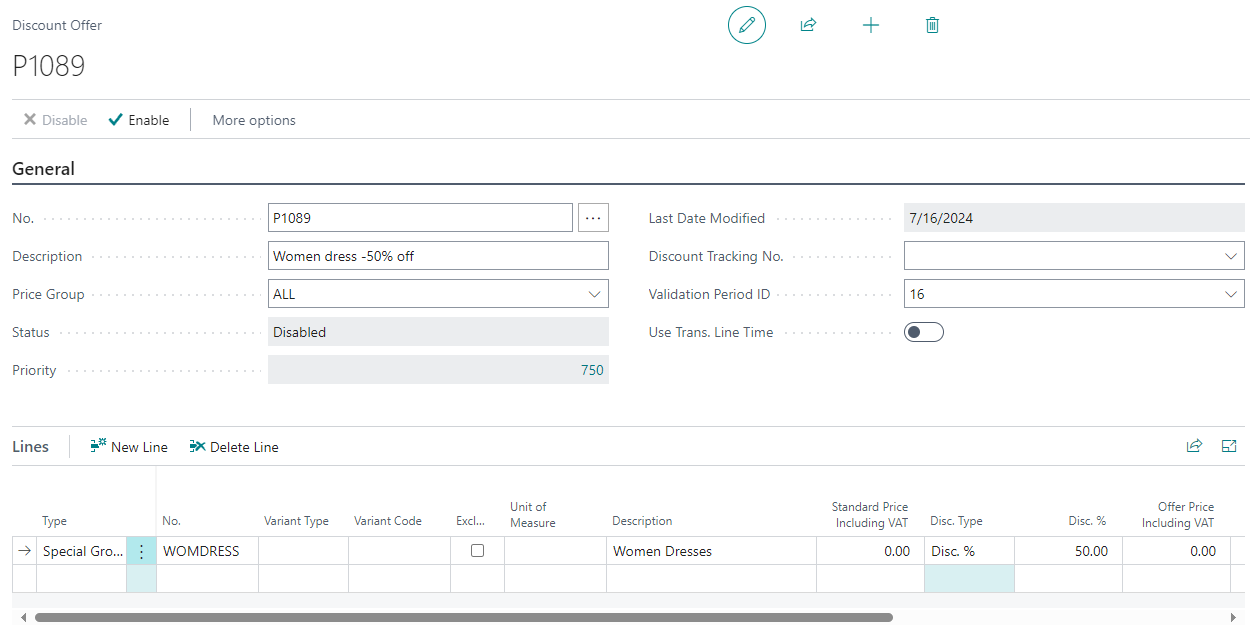Viewport: 1250px width, 633px height.
Task: Expand Lines section to full page icon
Action: point(1230,447)
